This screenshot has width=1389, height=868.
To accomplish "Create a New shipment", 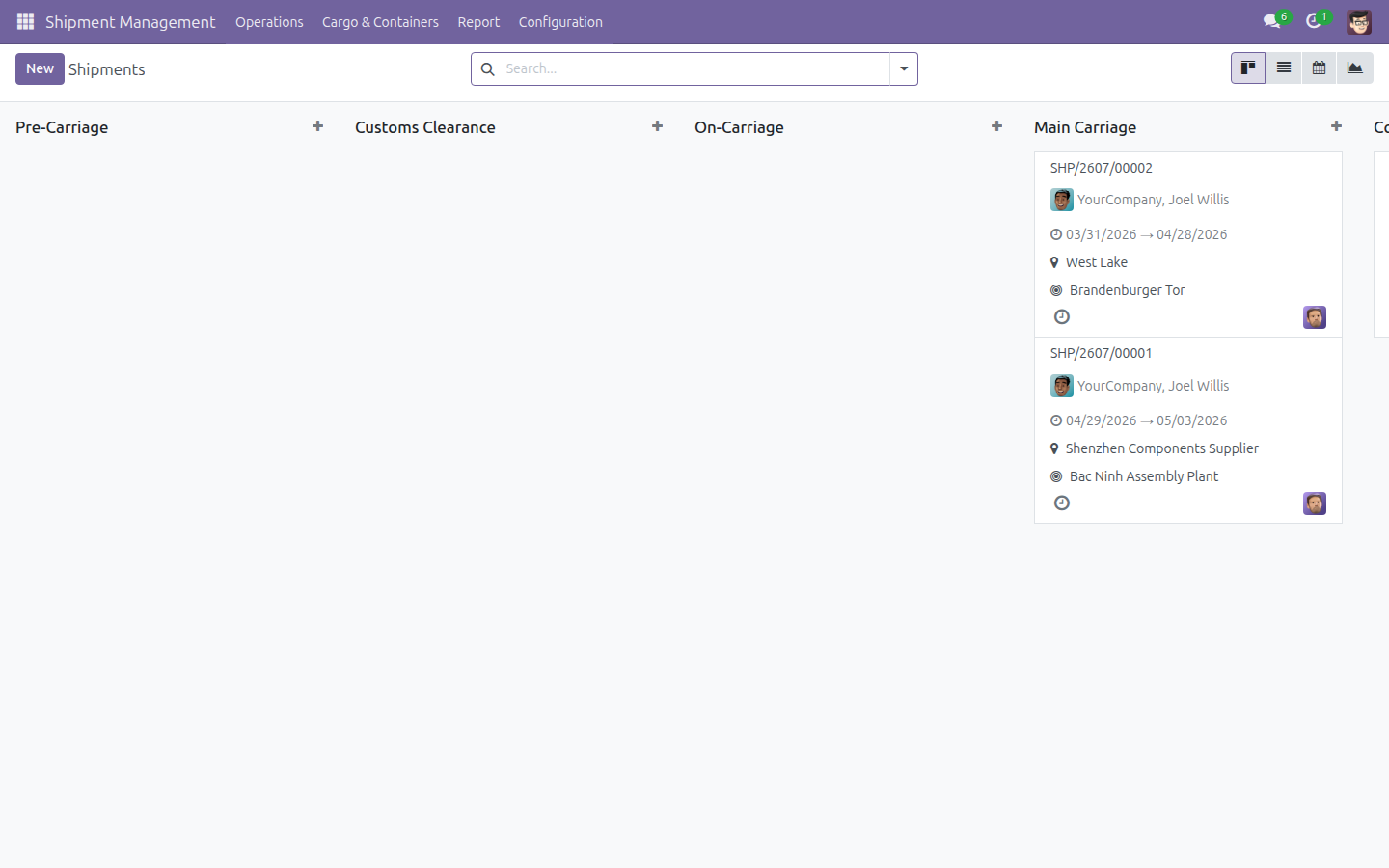I will tap(40, 69).
